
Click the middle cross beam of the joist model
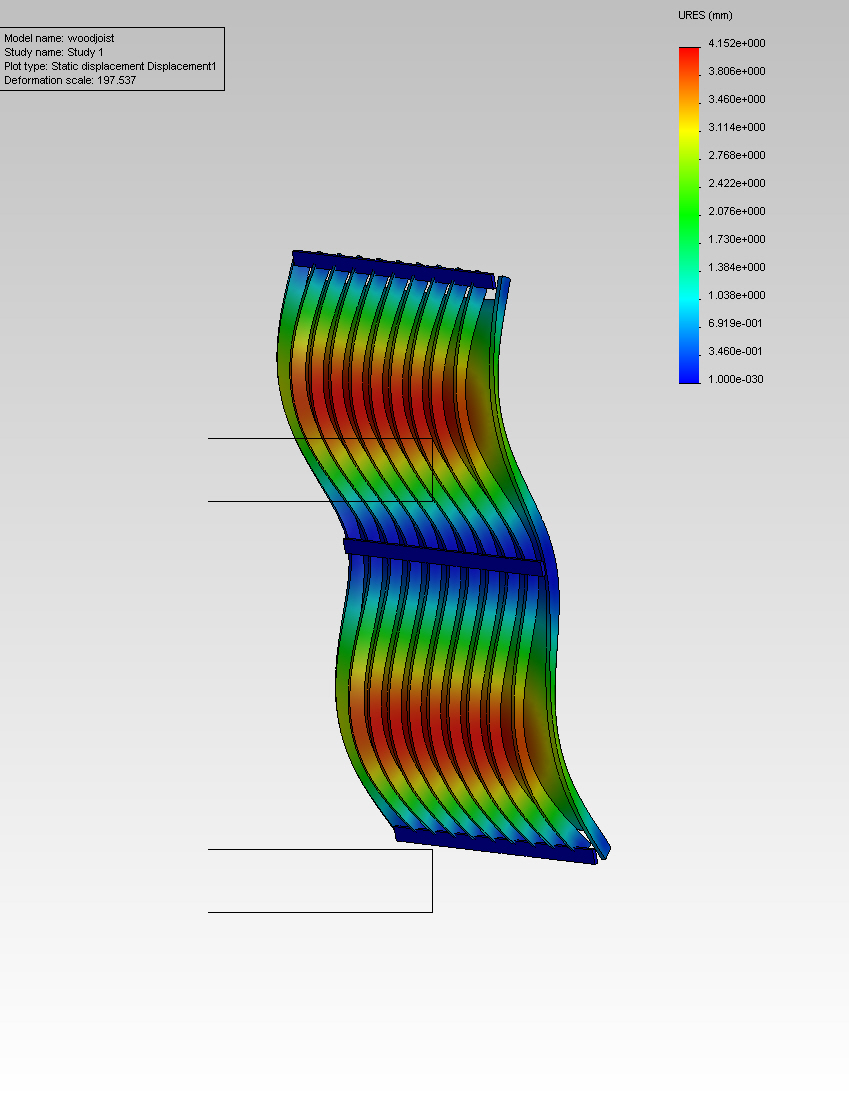tap(444, 558)
